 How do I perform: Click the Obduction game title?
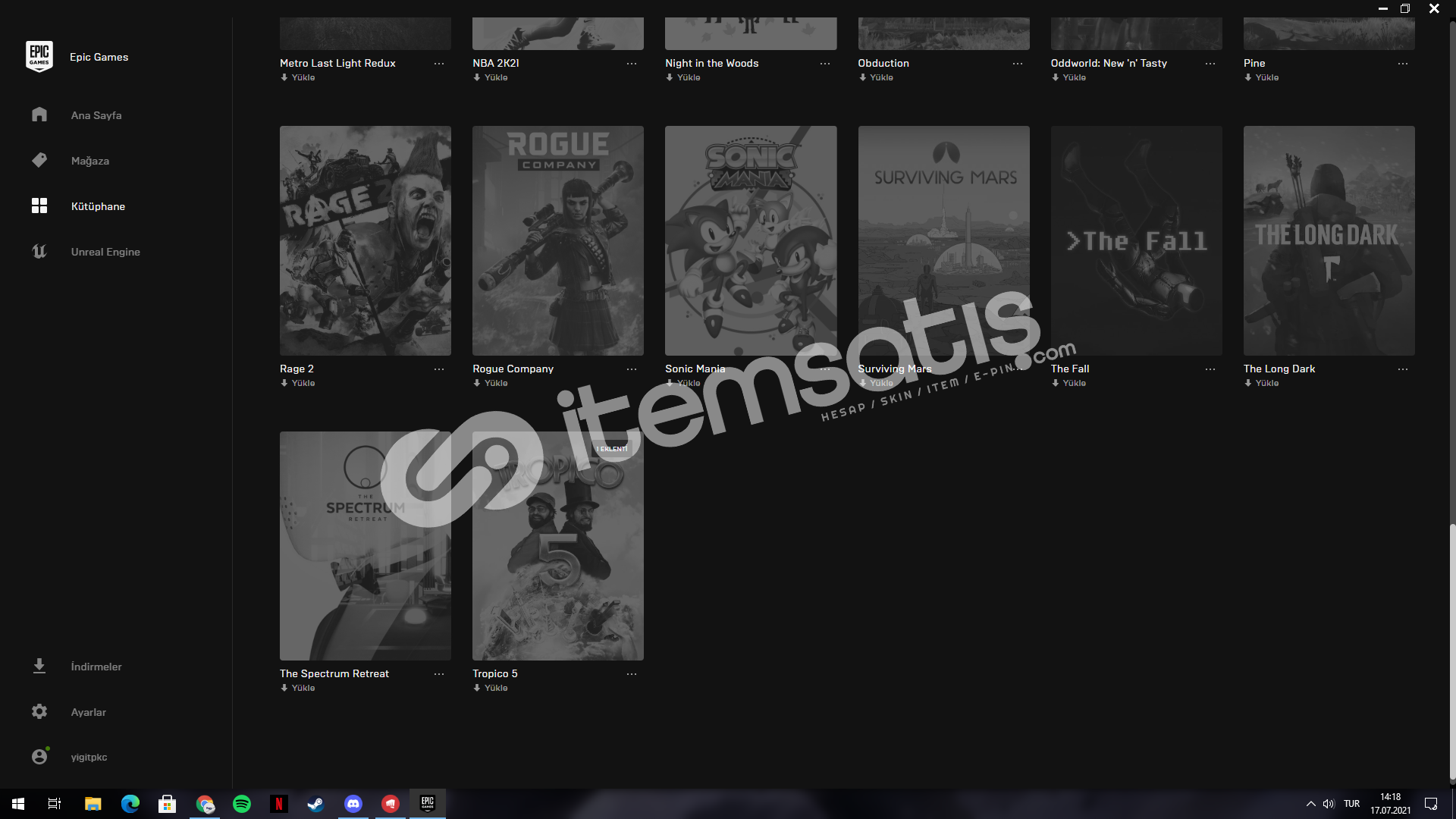[883, 63]
